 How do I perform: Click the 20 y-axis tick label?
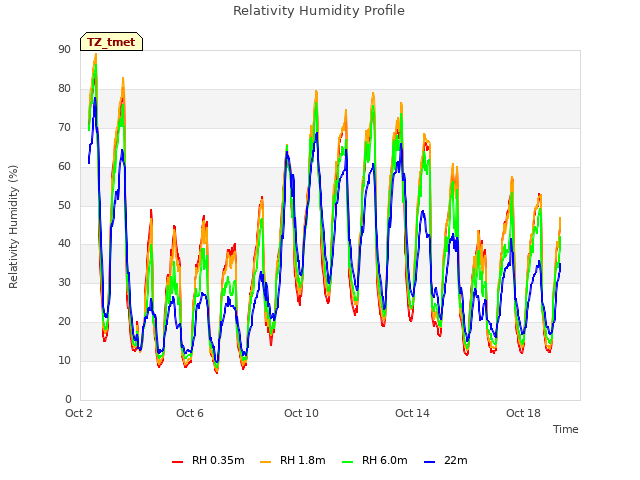coord(64,321)
